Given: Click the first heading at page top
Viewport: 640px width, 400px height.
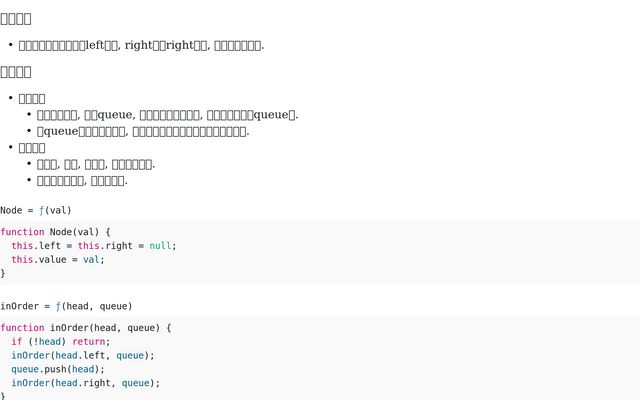Looking at the screenshot, I should coord(16,18).
